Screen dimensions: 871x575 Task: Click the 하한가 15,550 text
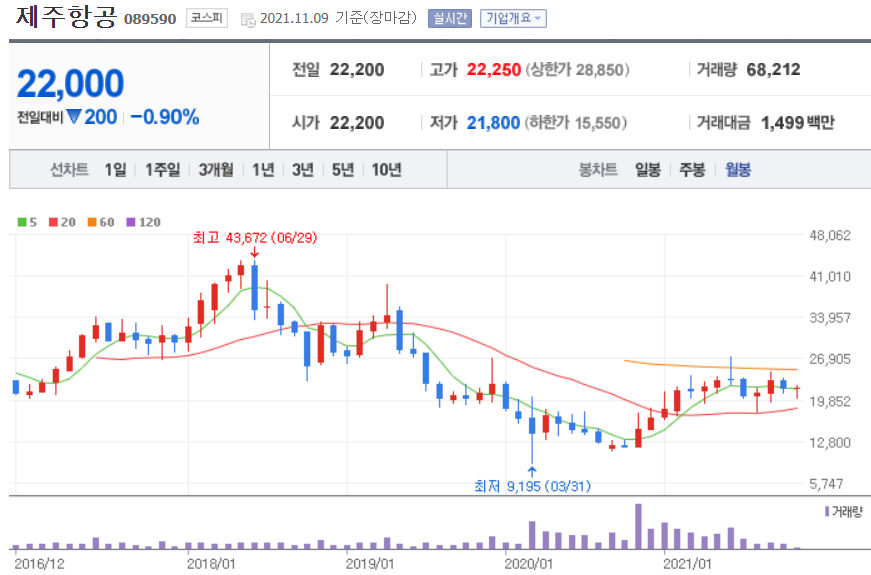pos(575,122)
